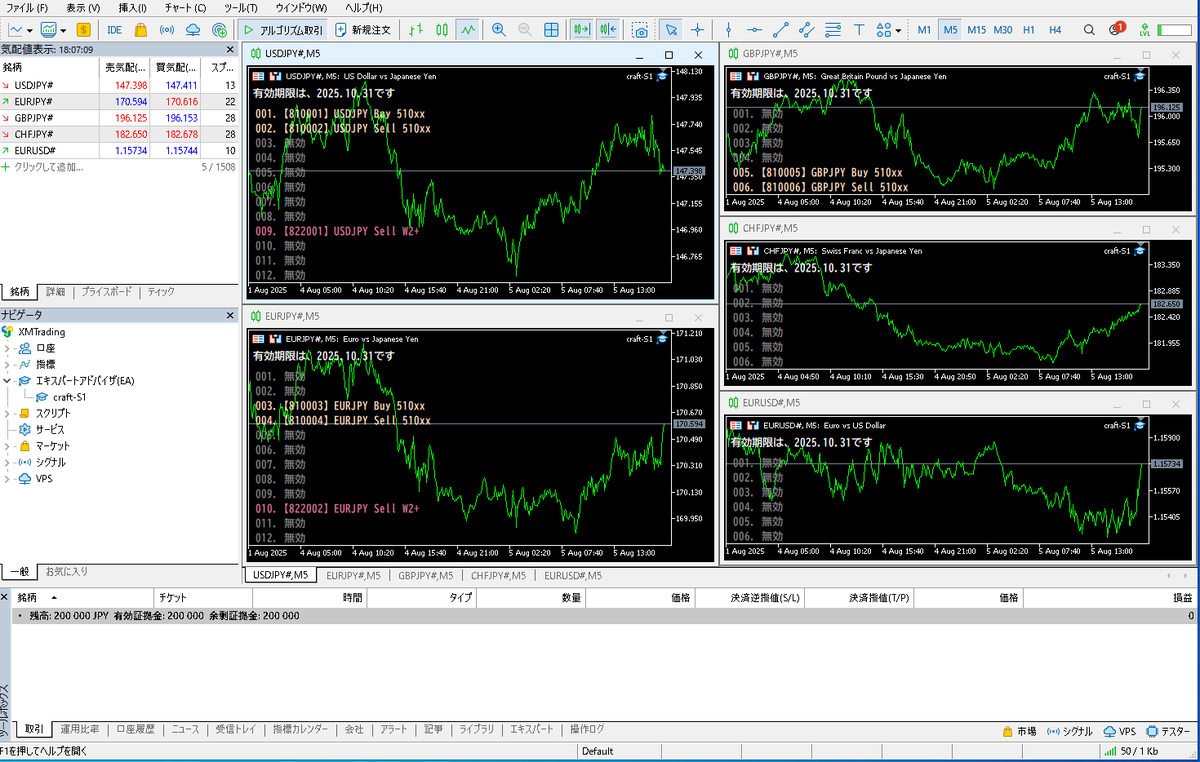
Task: Toggle the cursor arrow selection mode
Action: (x=671, y=30)
